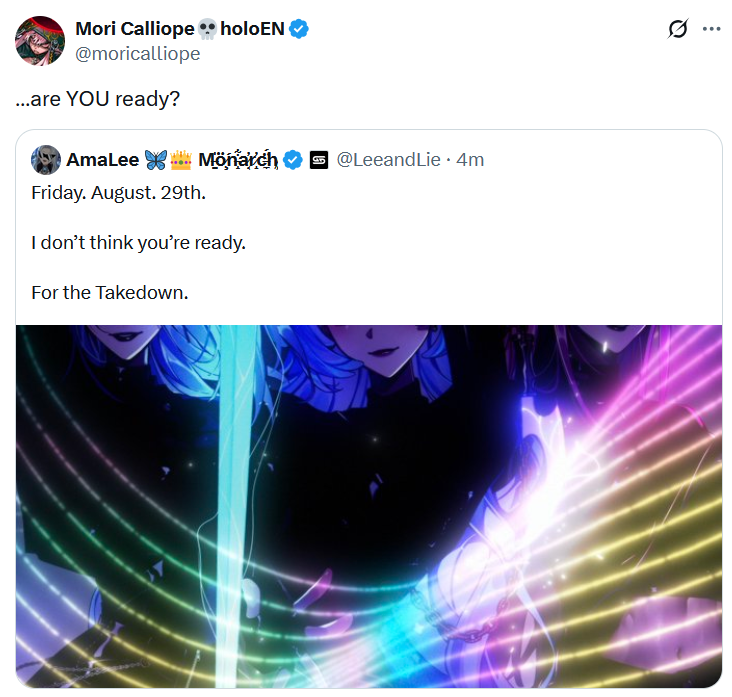The width and height of the screenshot is (732, 697).
Task: Click the Monarch stylized name text
Action: point(238,160)
